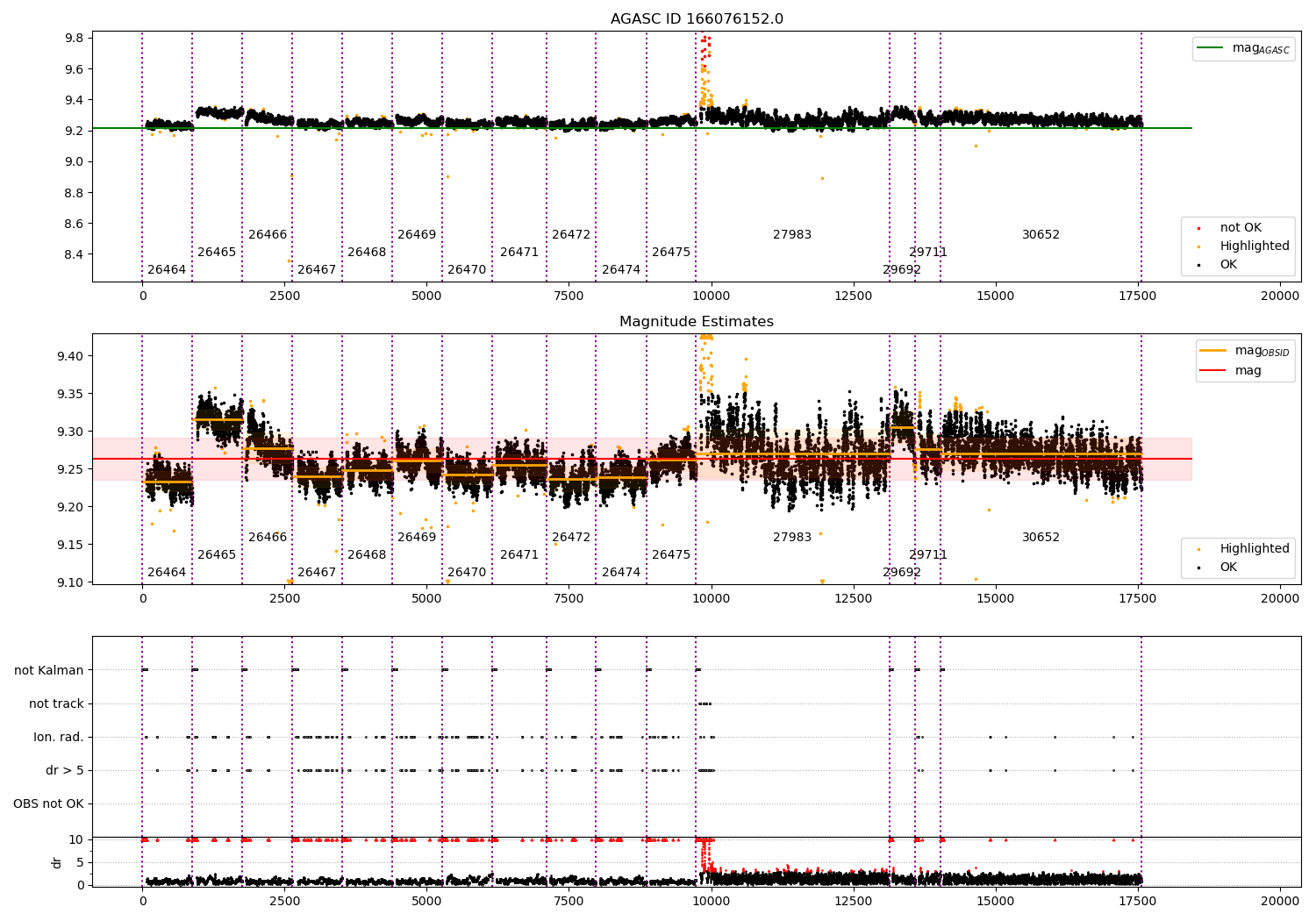Click the title "AGASC ID 166076152.0"
The width and height of the screenshot is (1316, 921).
(697, 19)
